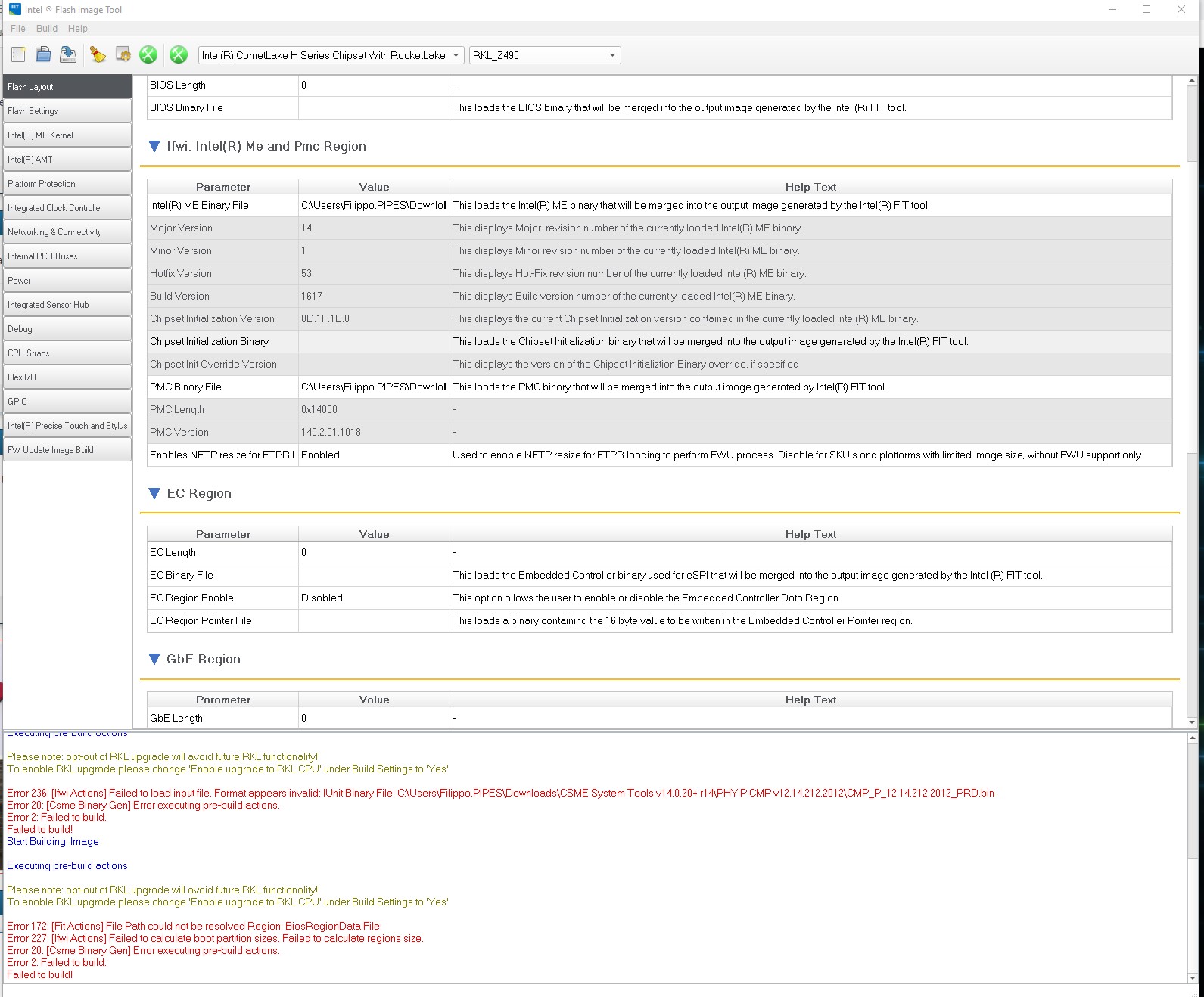The height and width of the screenshot is (997, 1204).
Task: Click the EC Binary File value field
Action: (374, 576)
